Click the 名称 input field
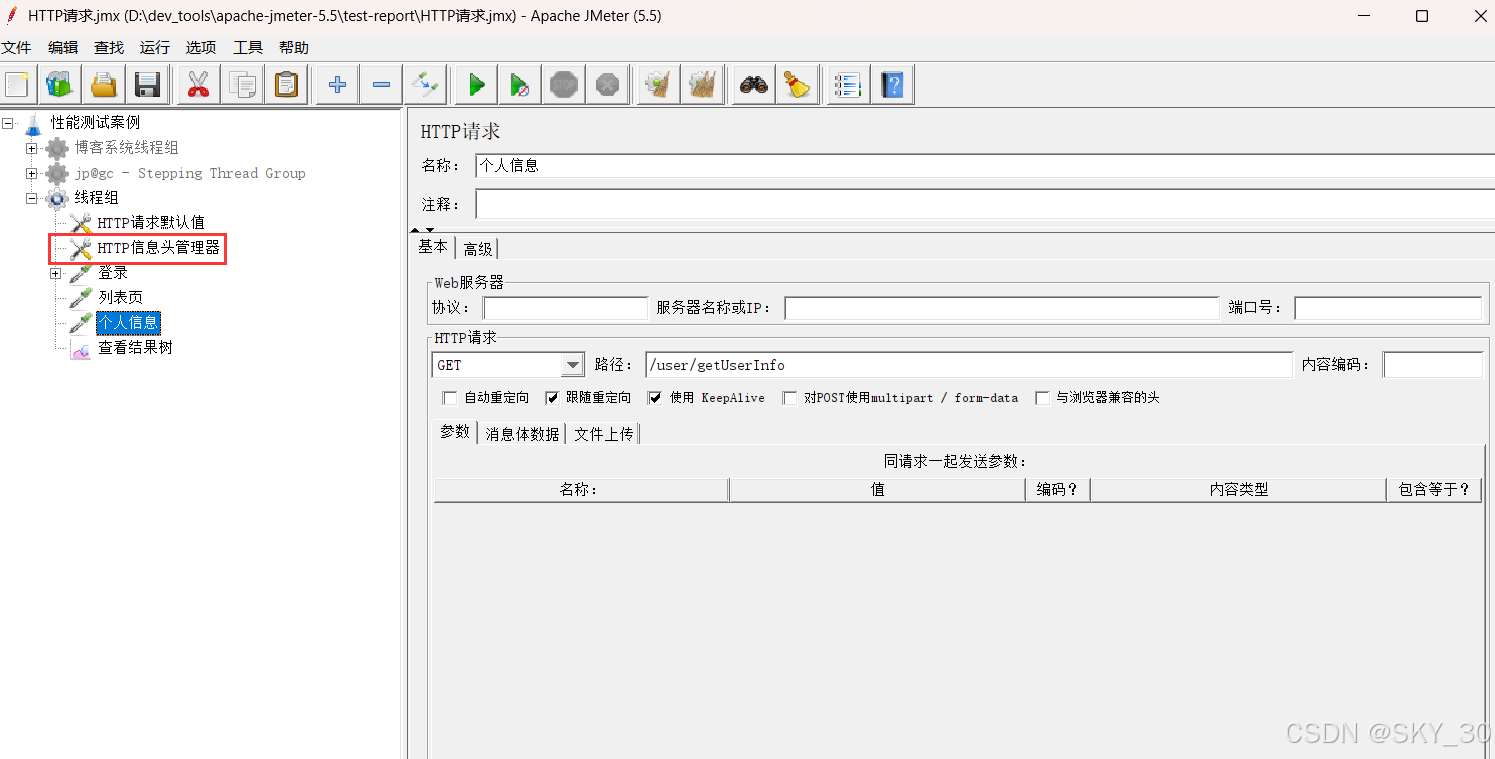The width and height of the screenshot is (1495, 759). [985, 166]
